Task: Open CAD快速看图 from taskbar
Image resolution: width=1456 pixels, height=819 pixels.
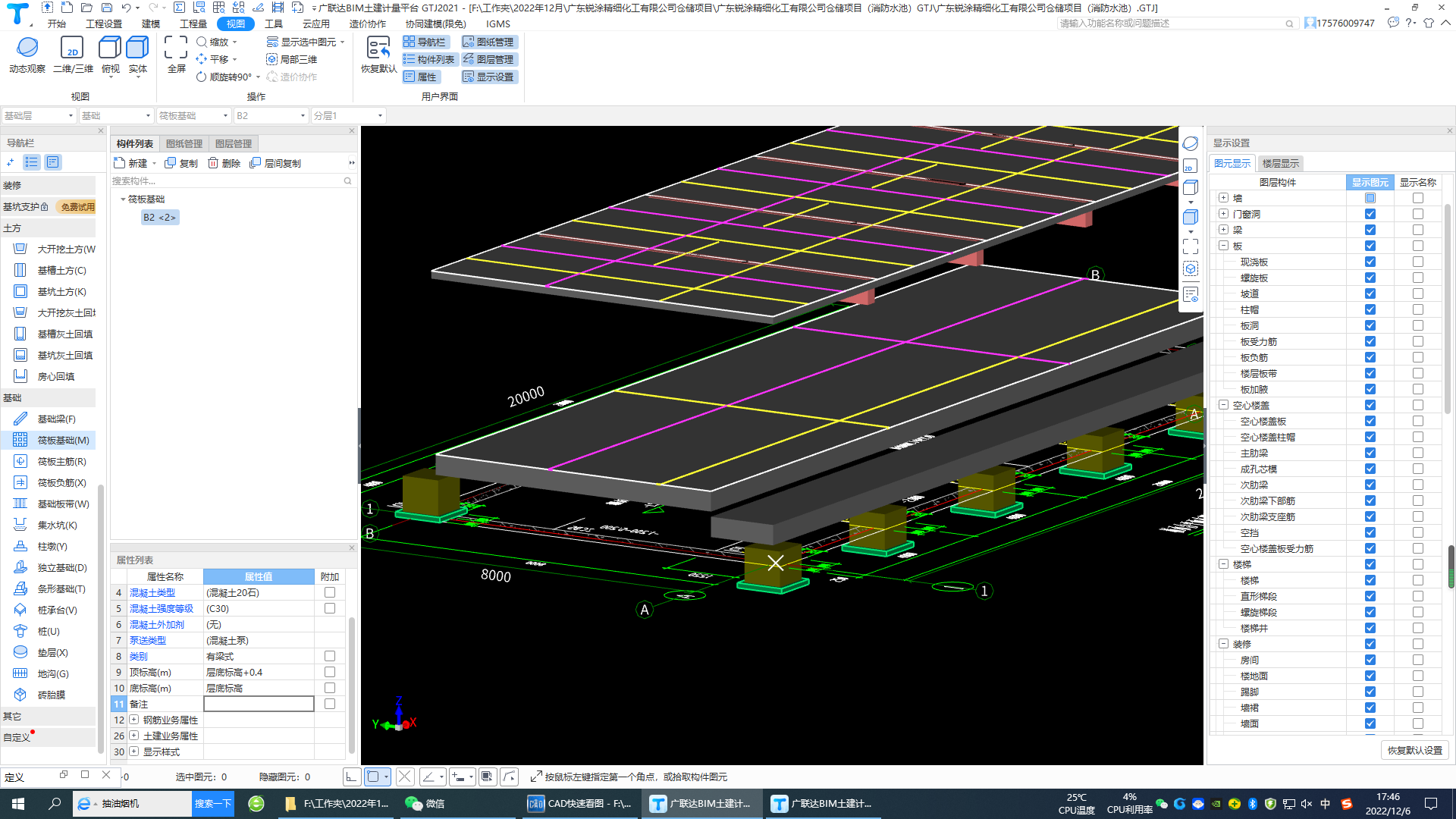Action: pos(582,804)
